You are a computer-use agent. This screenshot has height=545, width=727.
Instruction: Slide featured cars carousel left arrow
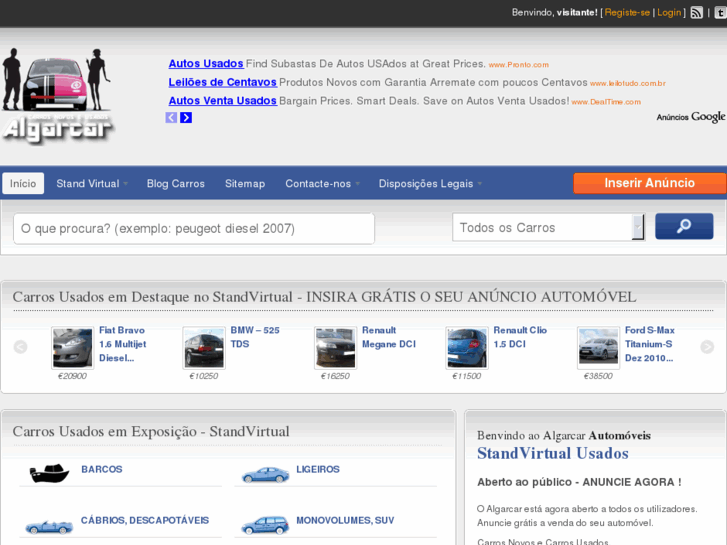(20, 346)
